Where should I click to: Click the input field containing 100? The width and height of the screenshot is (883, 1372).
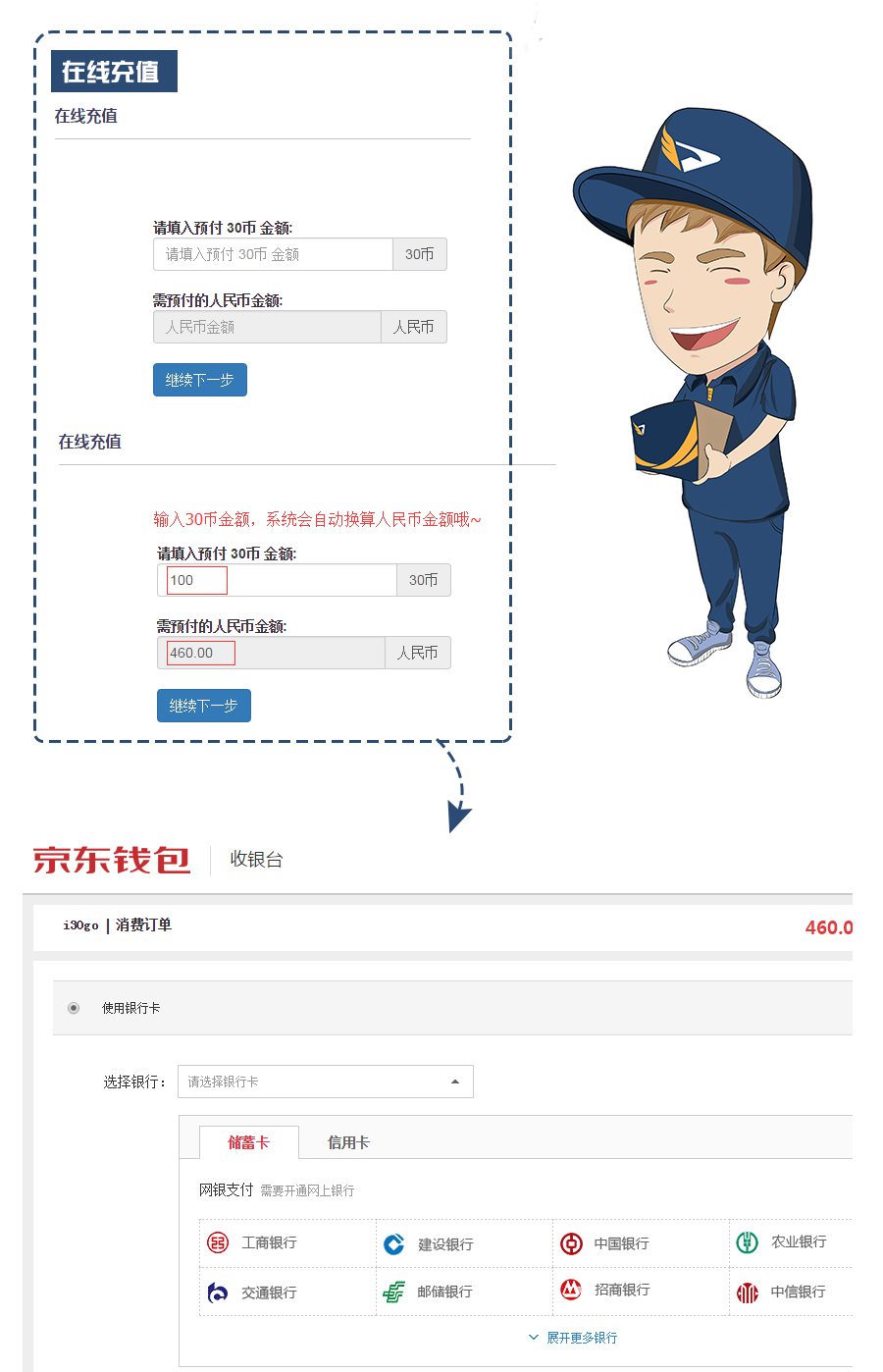coord(277,580)
